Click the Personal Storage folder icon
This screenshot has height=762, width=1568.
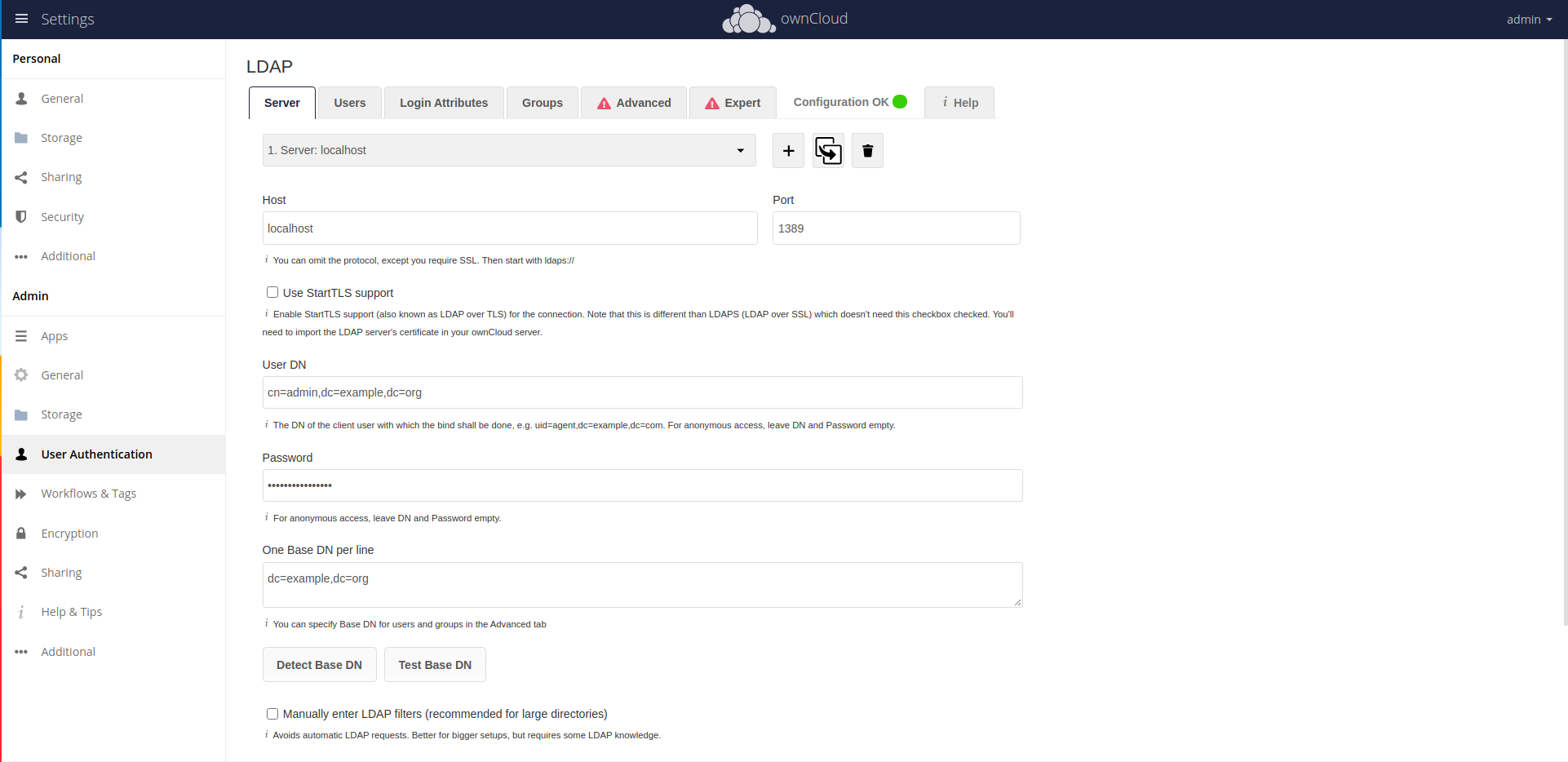(21, 138)
